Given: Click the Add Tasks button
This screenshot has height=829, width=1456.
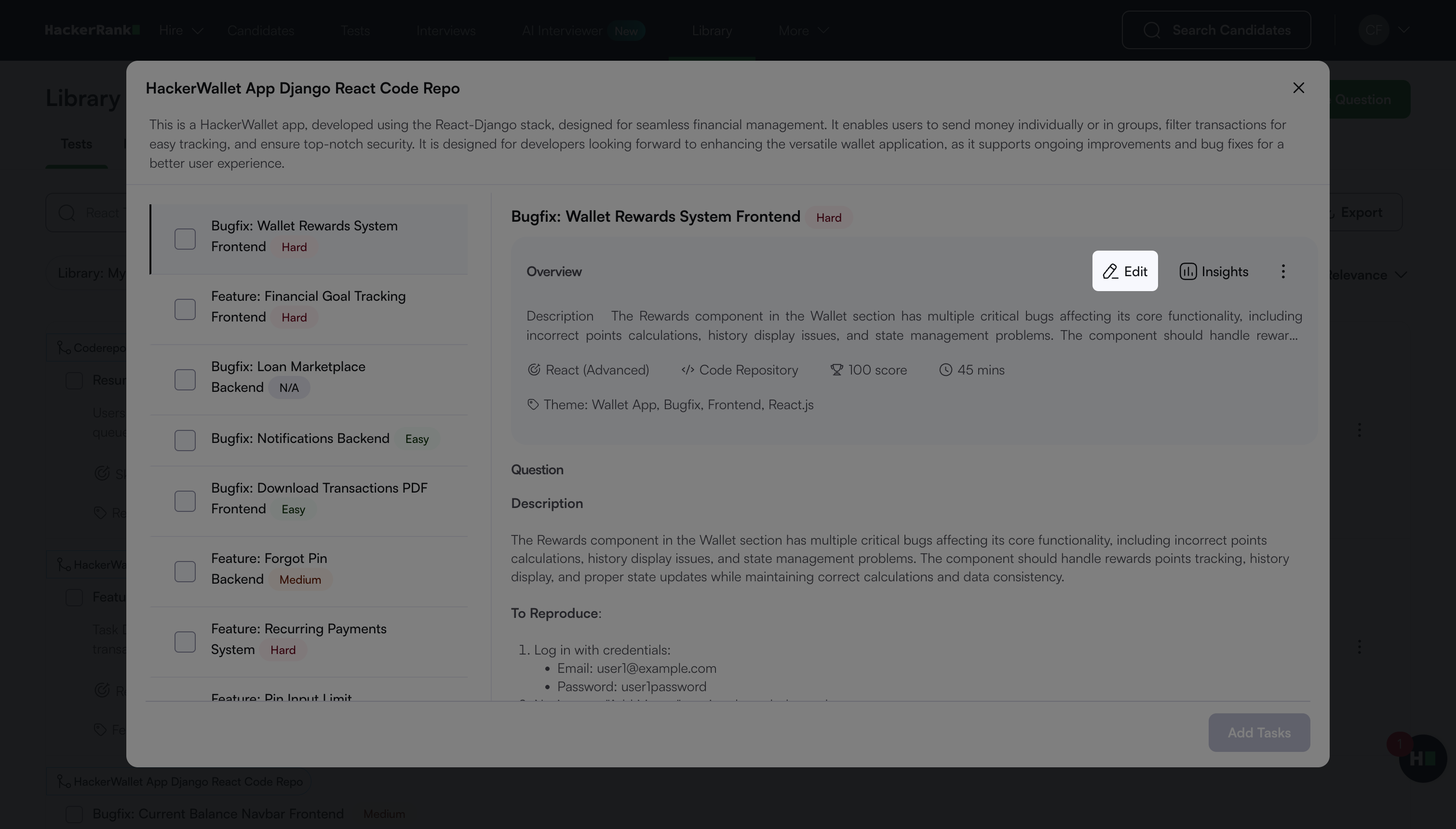Looking at the screenshot, I should (x=1259, y=733).
